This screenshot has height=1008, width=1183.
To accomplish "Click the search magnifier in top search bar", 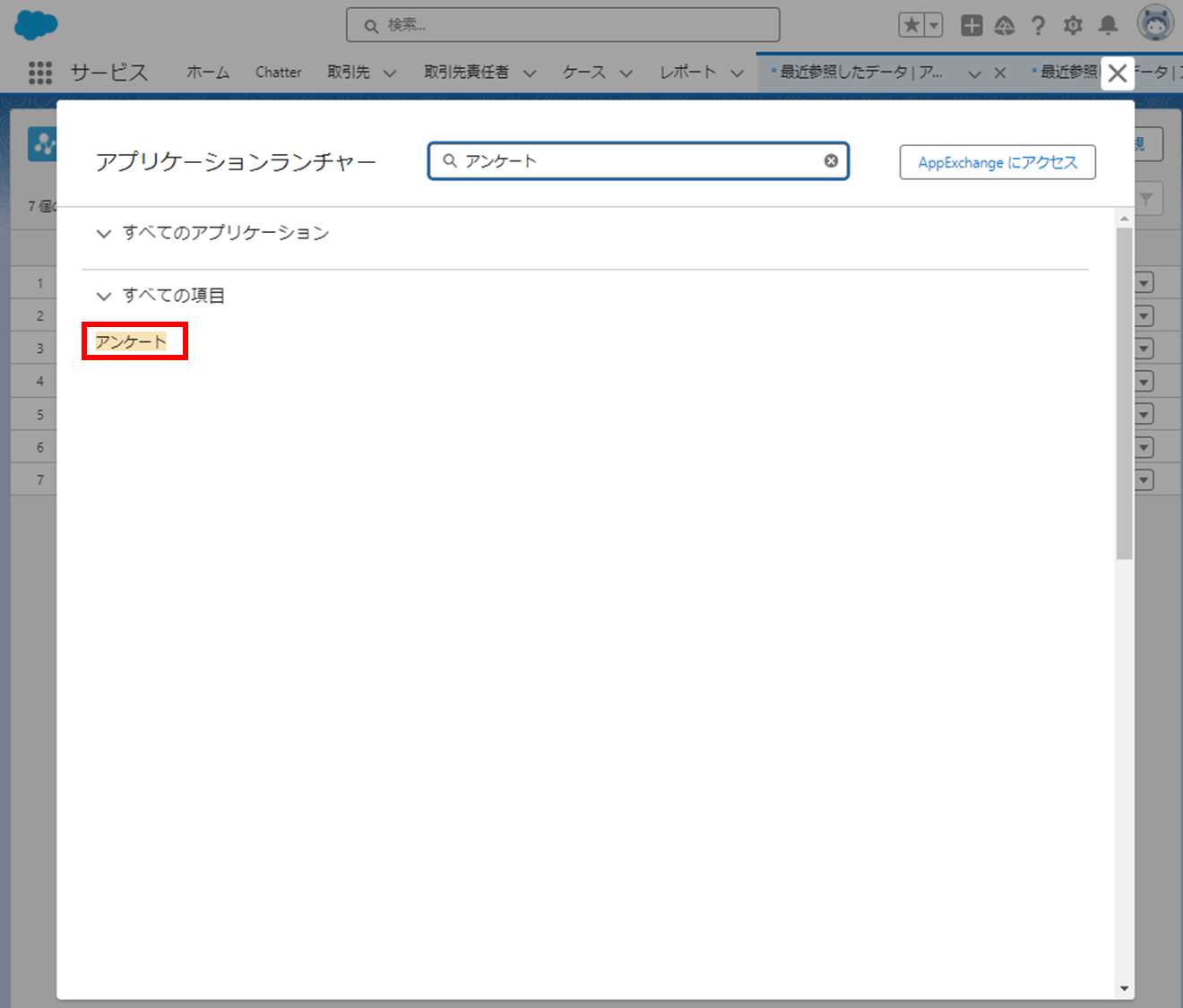I will pyautogui.click(x=371, y=25).
